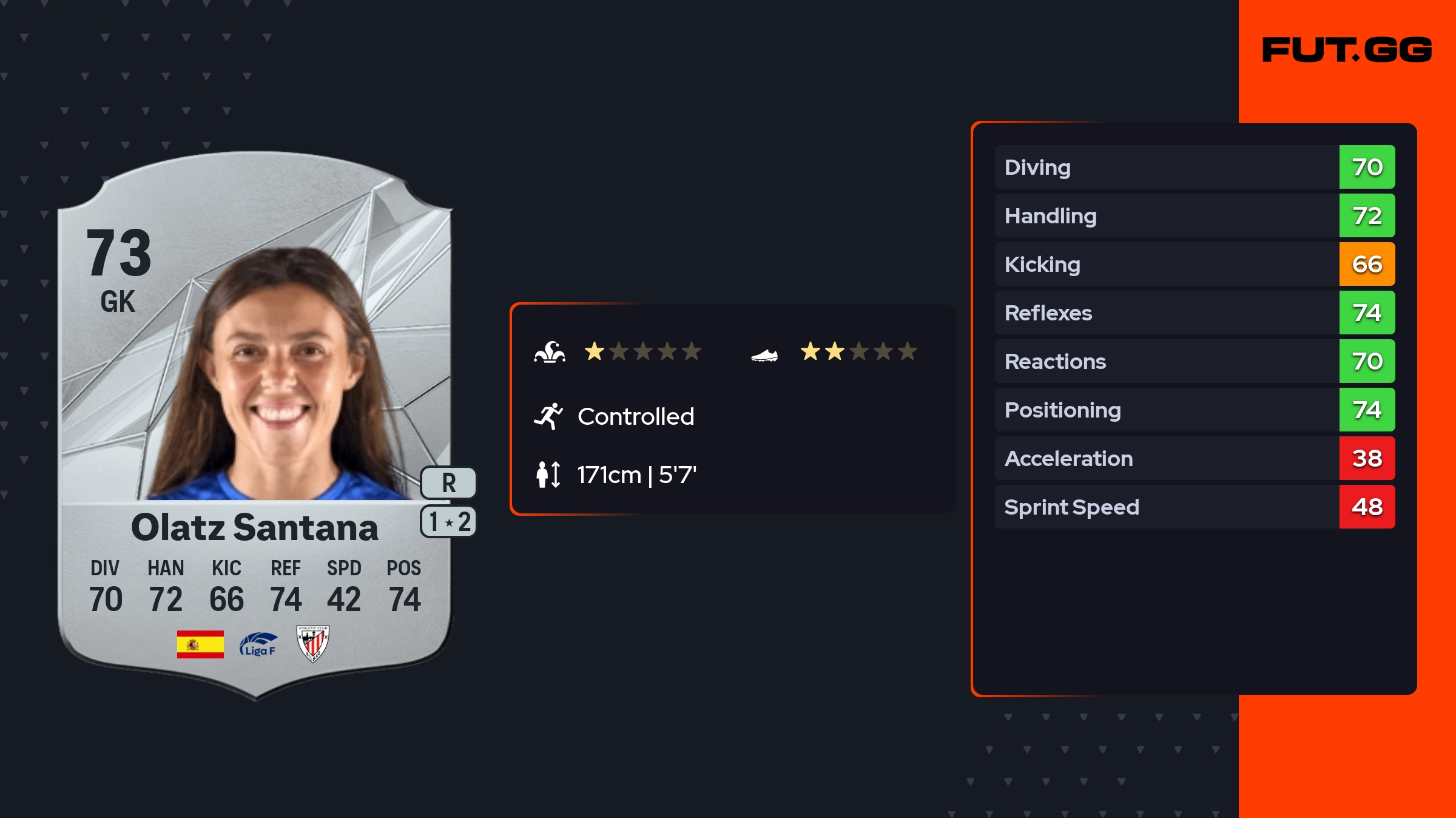Click the skill moves jester icon

tap(550, 352)
